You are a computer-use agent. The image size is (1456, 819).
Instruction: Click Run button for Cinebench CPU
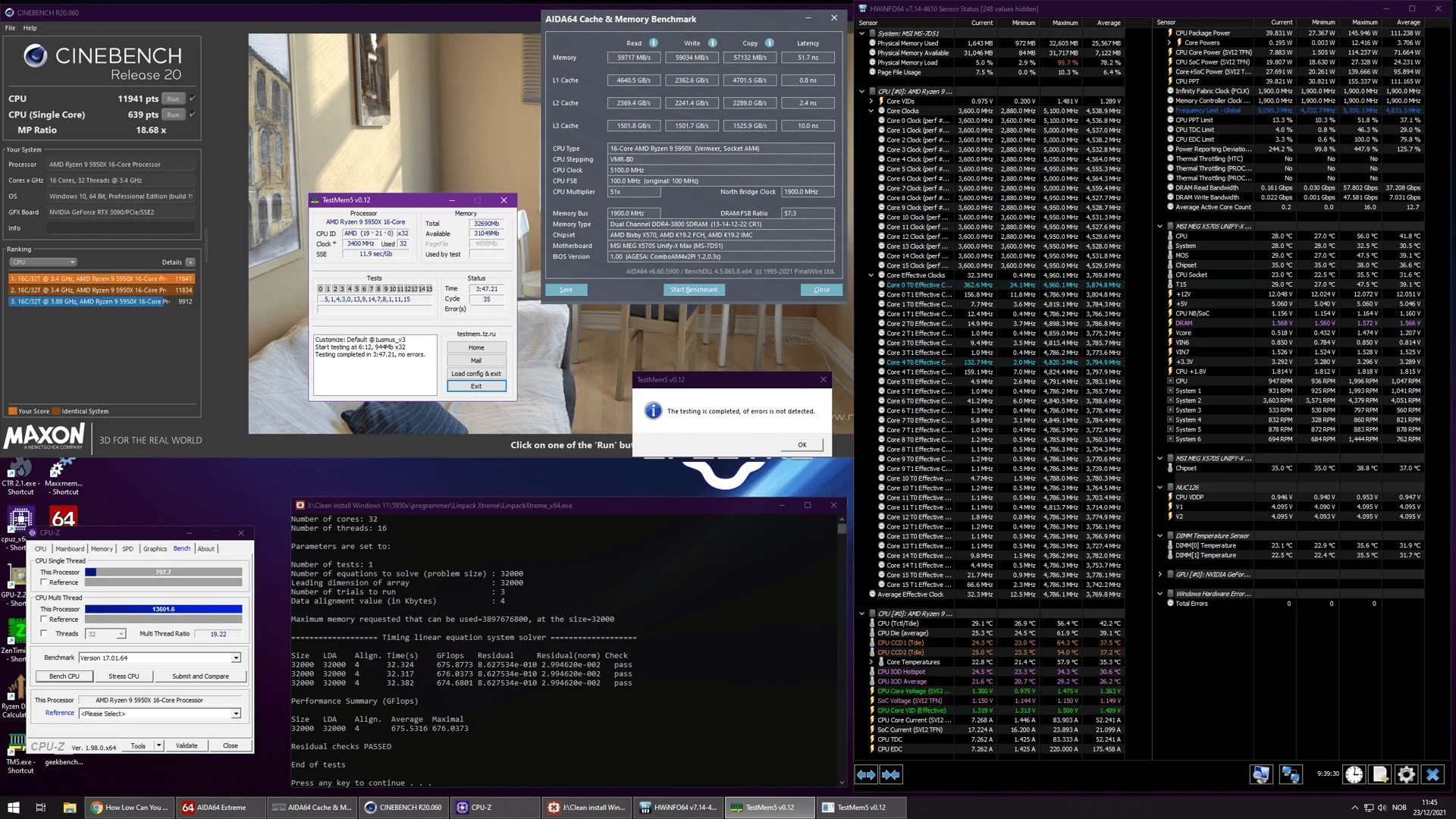click(174, 99)
